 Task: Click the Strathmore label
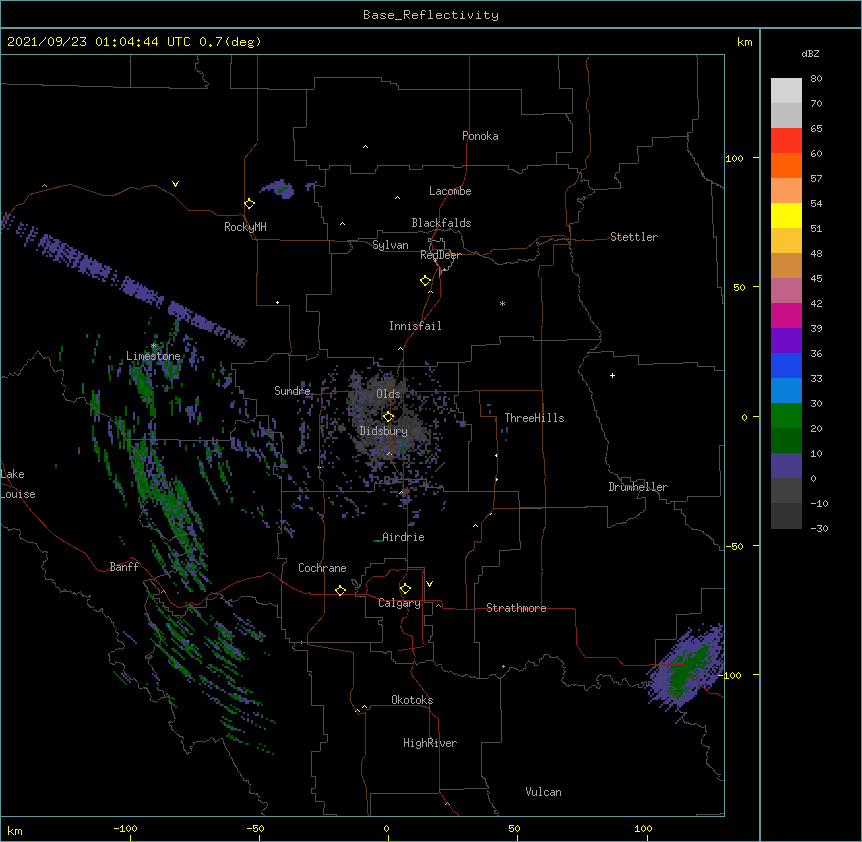click(x=516, y=608)
